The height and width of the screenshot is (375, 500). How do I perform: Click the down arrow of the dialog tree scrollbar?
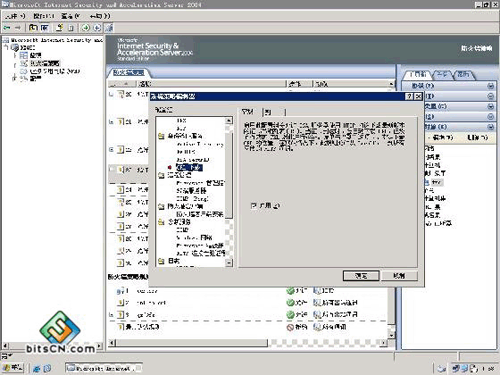click(229, 263)
